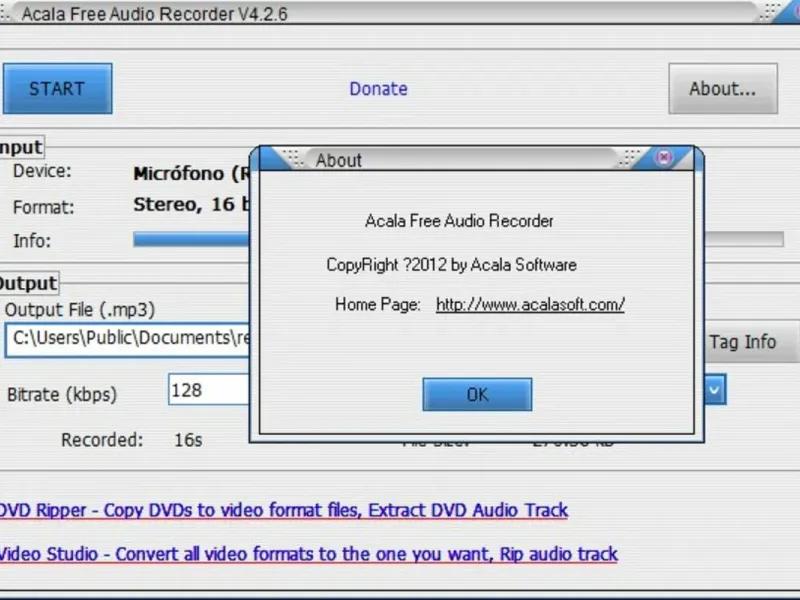Click the 'Recorded: 16s' time value
Image resolution: width=800 pixels, height=600 pixels.
[188, 440]
